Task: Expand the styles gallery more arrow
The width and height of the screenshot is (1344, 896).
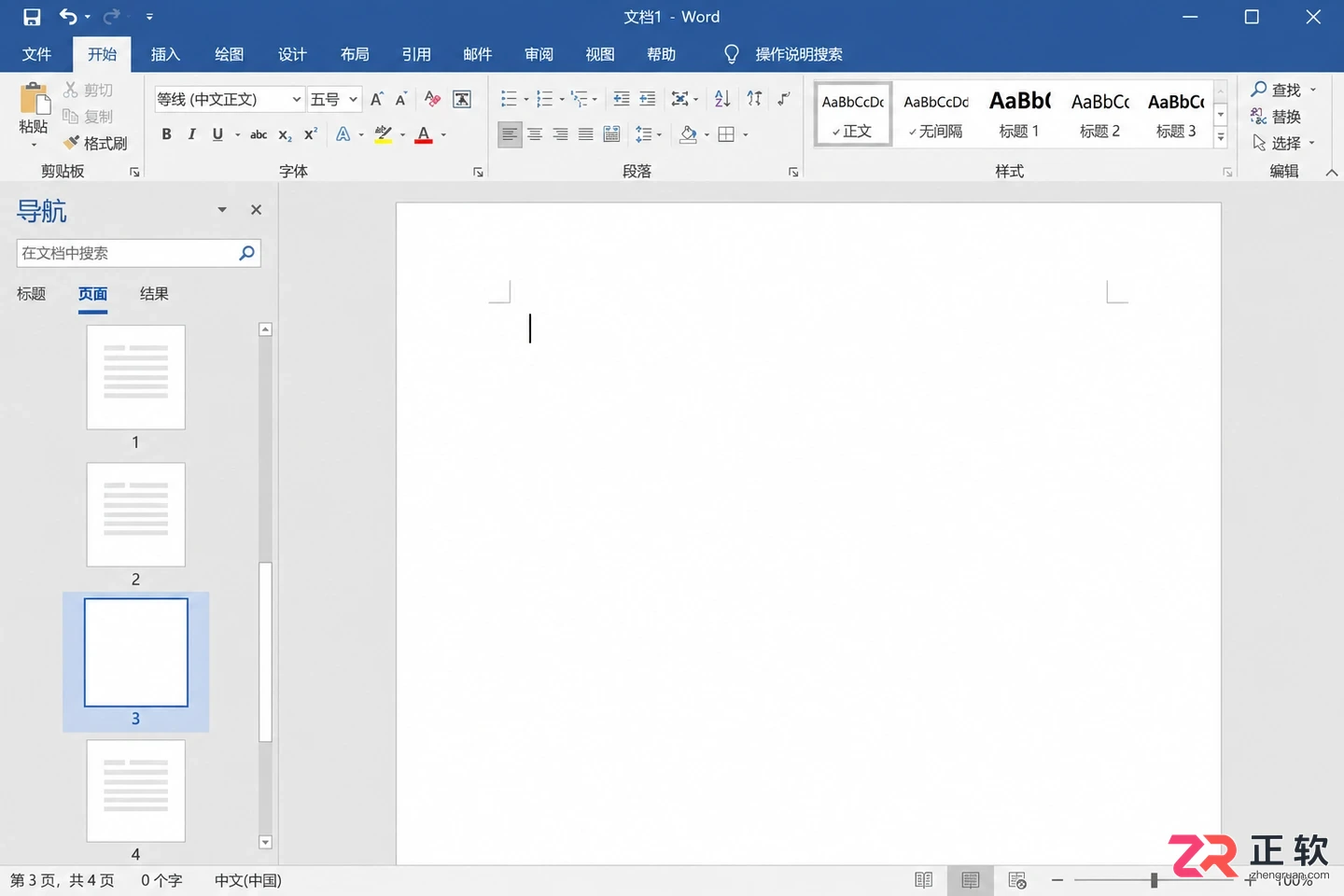Action: coord(1220,136)
